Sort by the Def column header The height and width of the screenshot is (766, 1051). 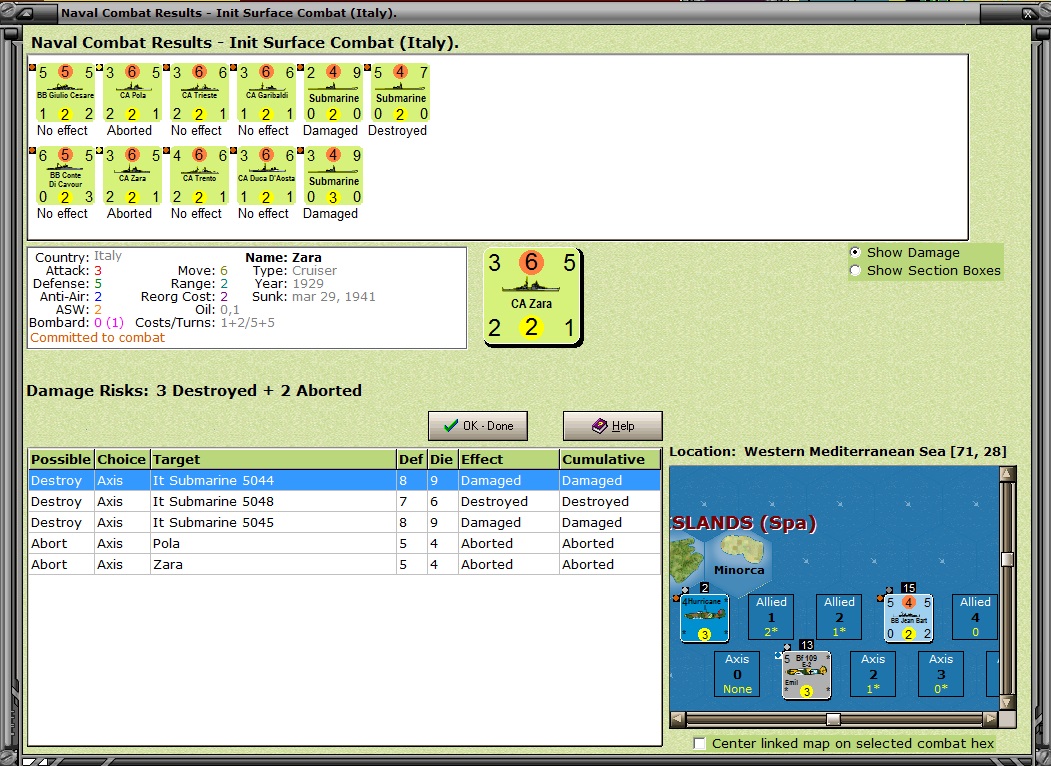[x=412, y=459]
